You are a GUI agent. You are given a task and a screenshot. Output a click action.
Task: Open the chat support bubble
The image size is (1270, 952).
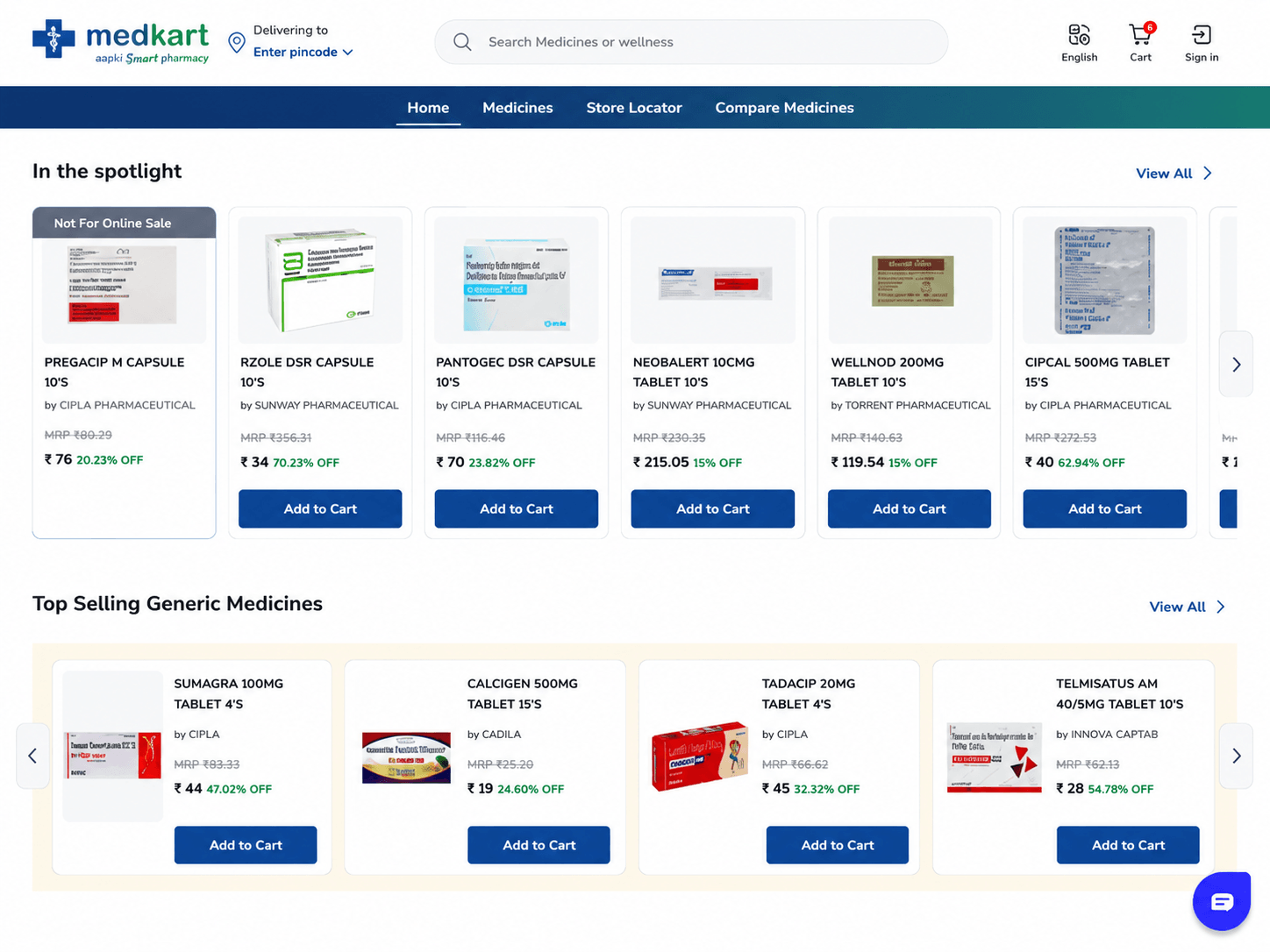(1221, 901)
